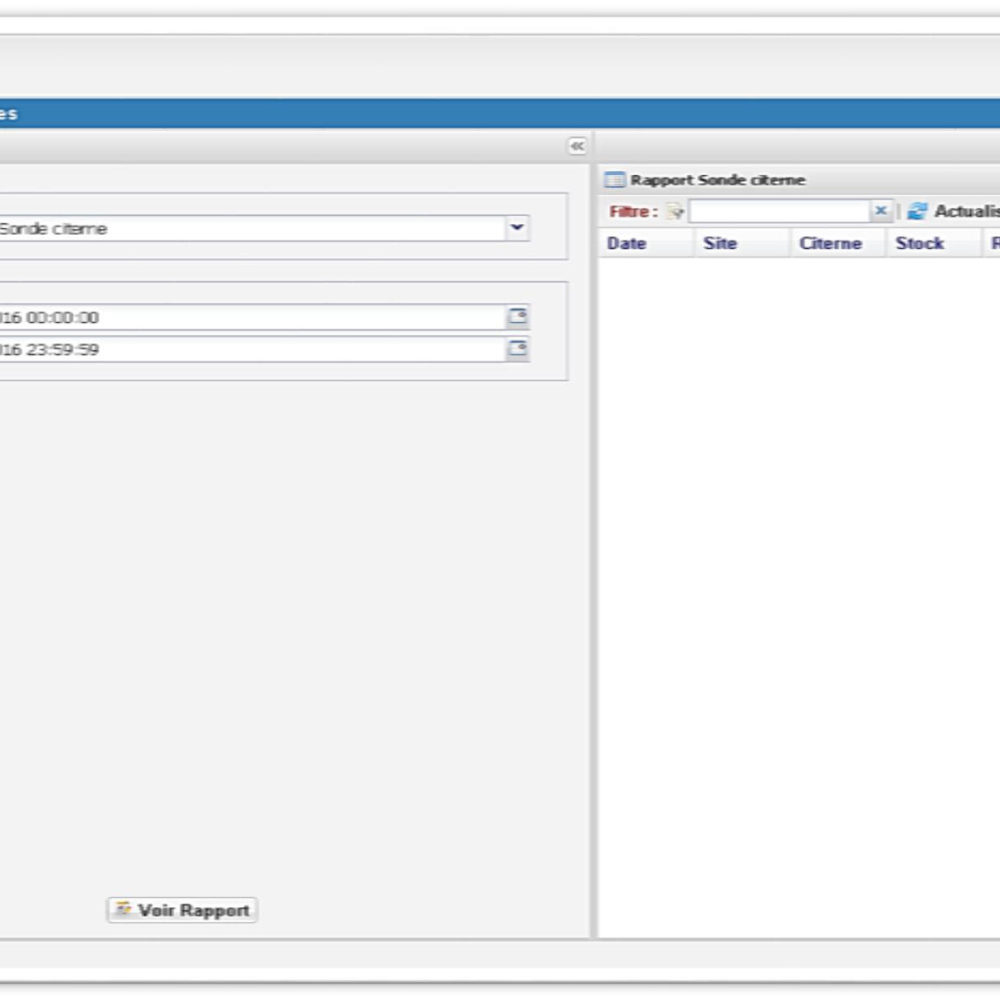Sort by the Date column header

tap(627, 243)
